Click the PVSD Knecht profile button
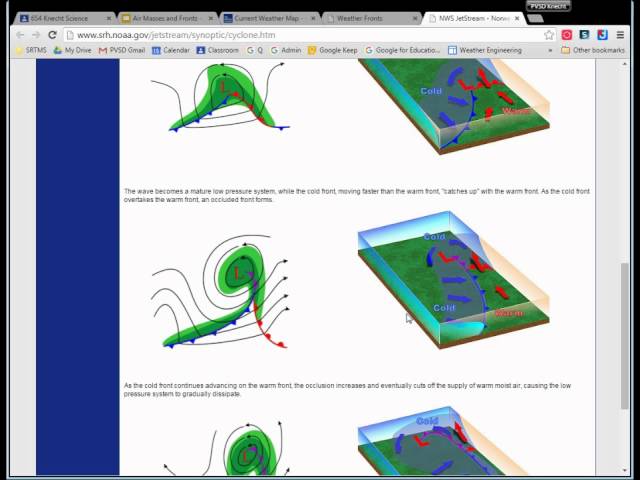This screenshot has width=640, height=480. 548,6
